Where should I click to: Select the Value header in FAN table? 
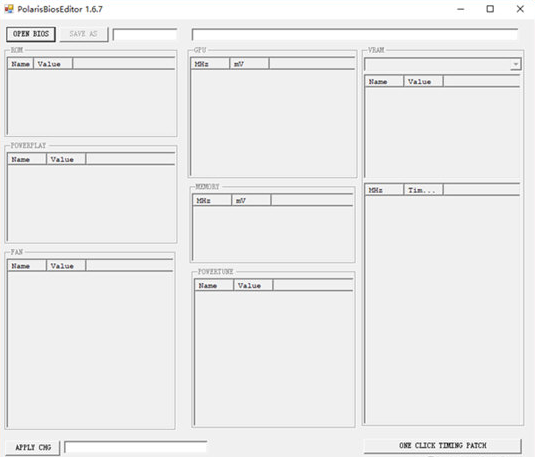pyautogui.click(x=66, y=266)
